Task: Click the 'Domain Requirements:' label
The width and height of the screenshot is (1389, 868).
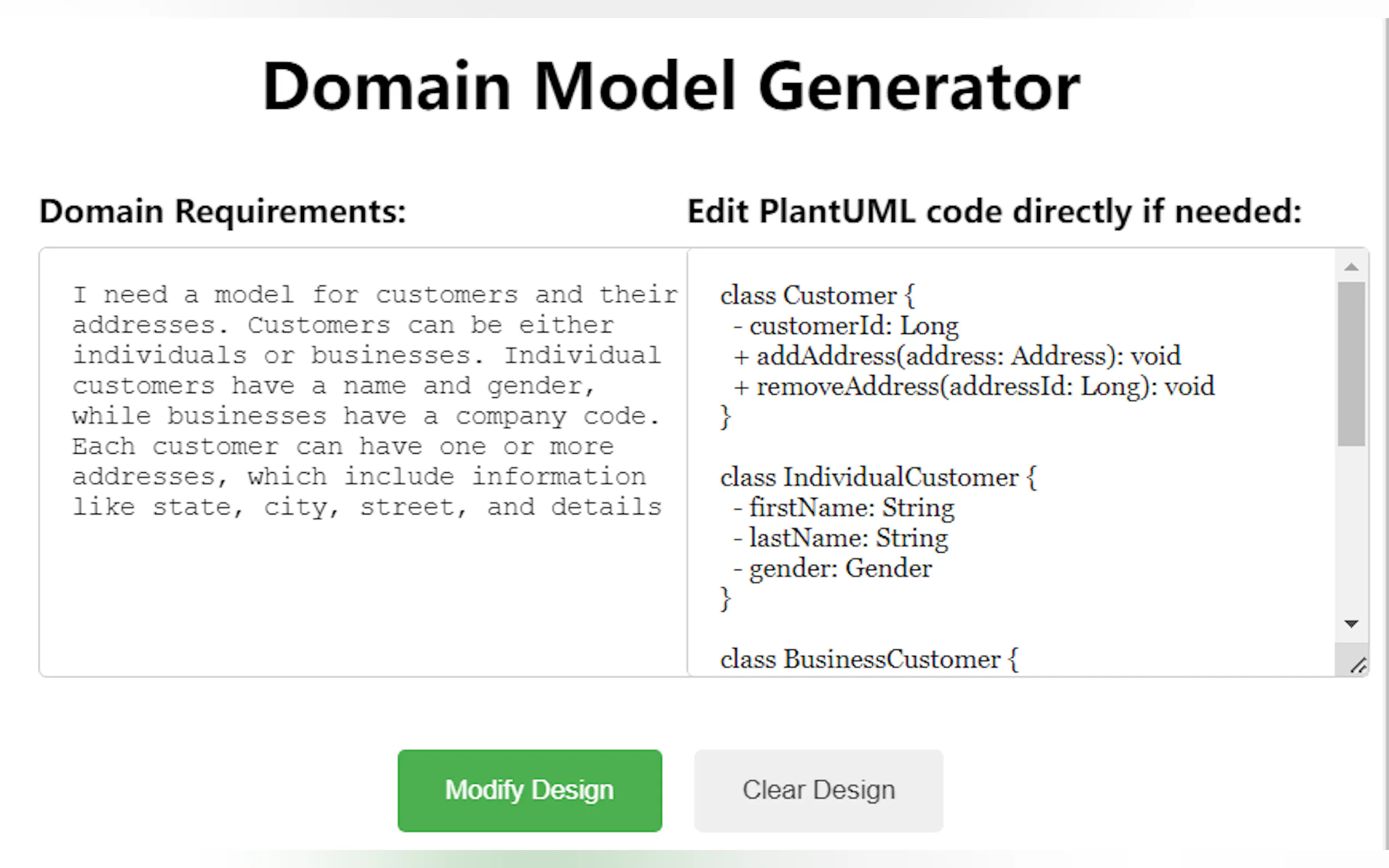Action: 222,211
